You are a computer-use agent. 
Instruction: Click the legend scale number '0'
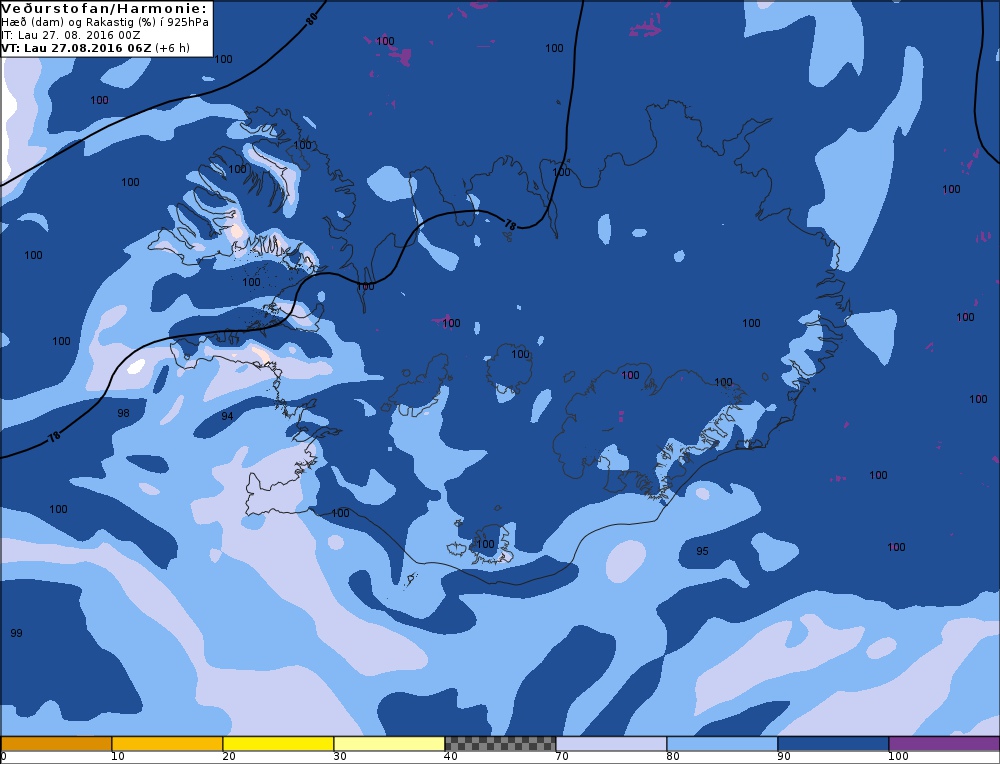[4, 756]
